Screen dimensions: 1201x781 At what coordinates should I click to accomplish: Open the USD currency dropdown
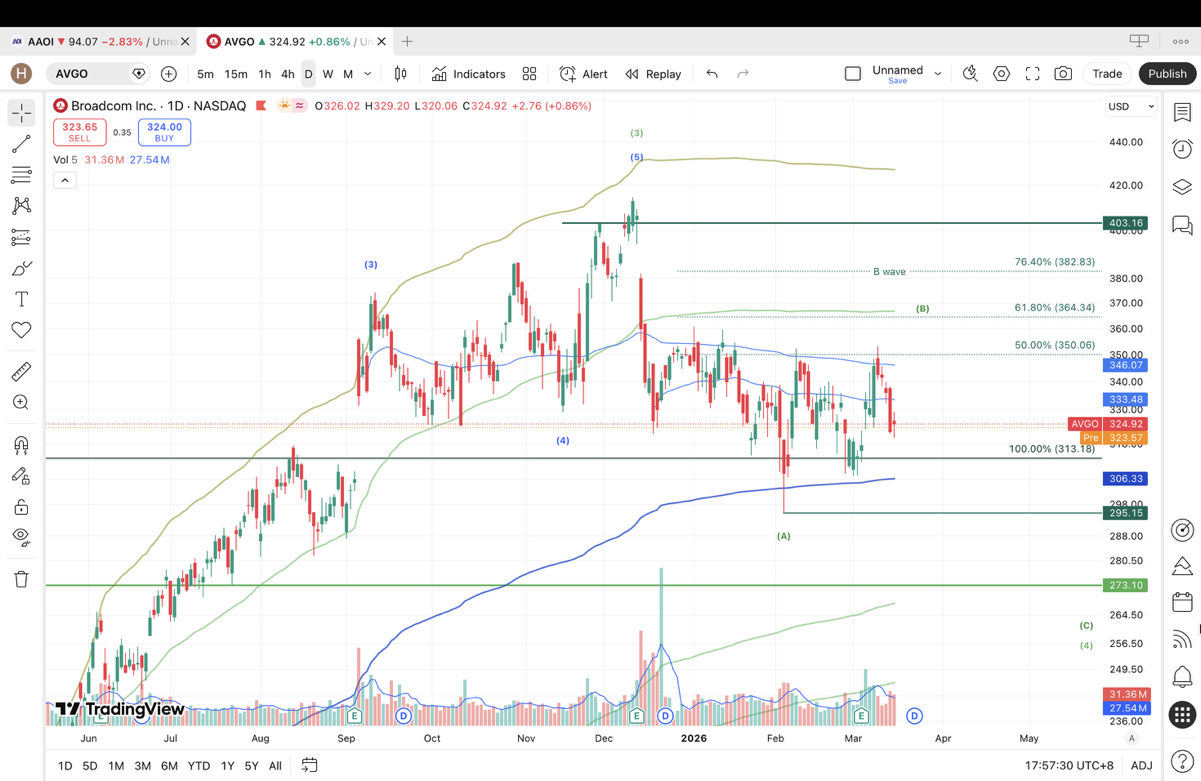(x=1130, y=106)
